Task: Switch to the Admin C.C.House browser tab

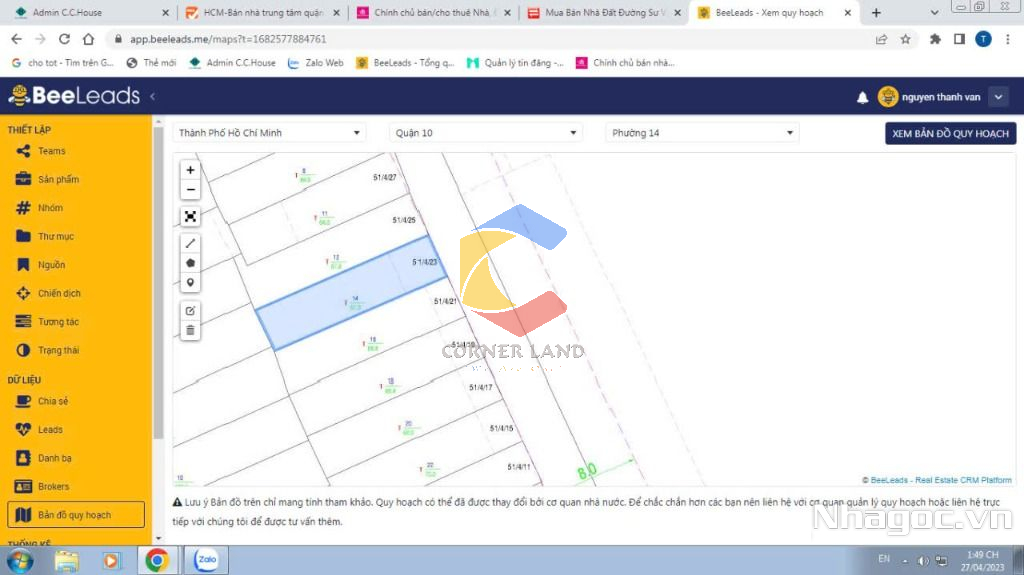Action: (x=90, y=13)
